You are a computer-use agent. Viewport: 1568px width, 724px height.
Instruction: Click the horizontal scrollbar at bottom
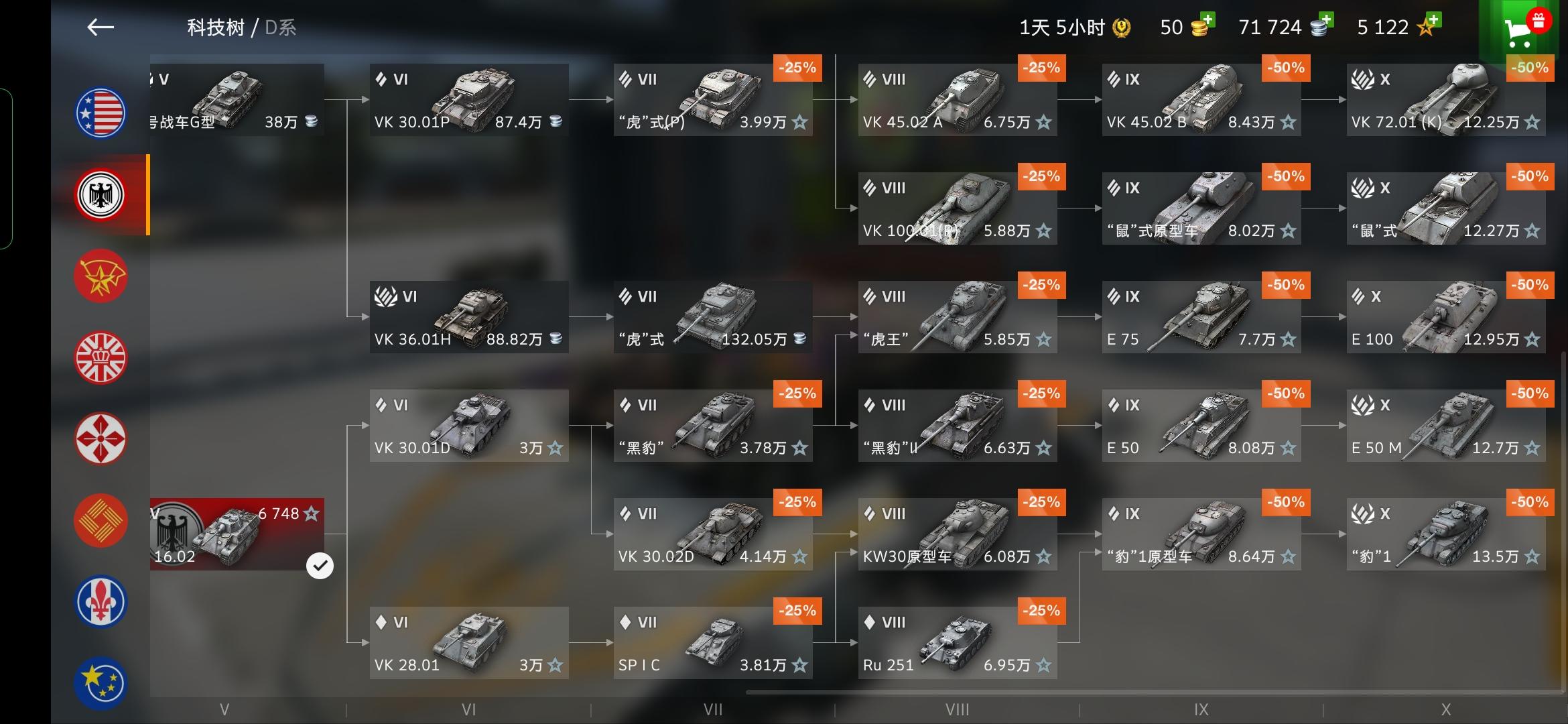[x=1153, y=692]
